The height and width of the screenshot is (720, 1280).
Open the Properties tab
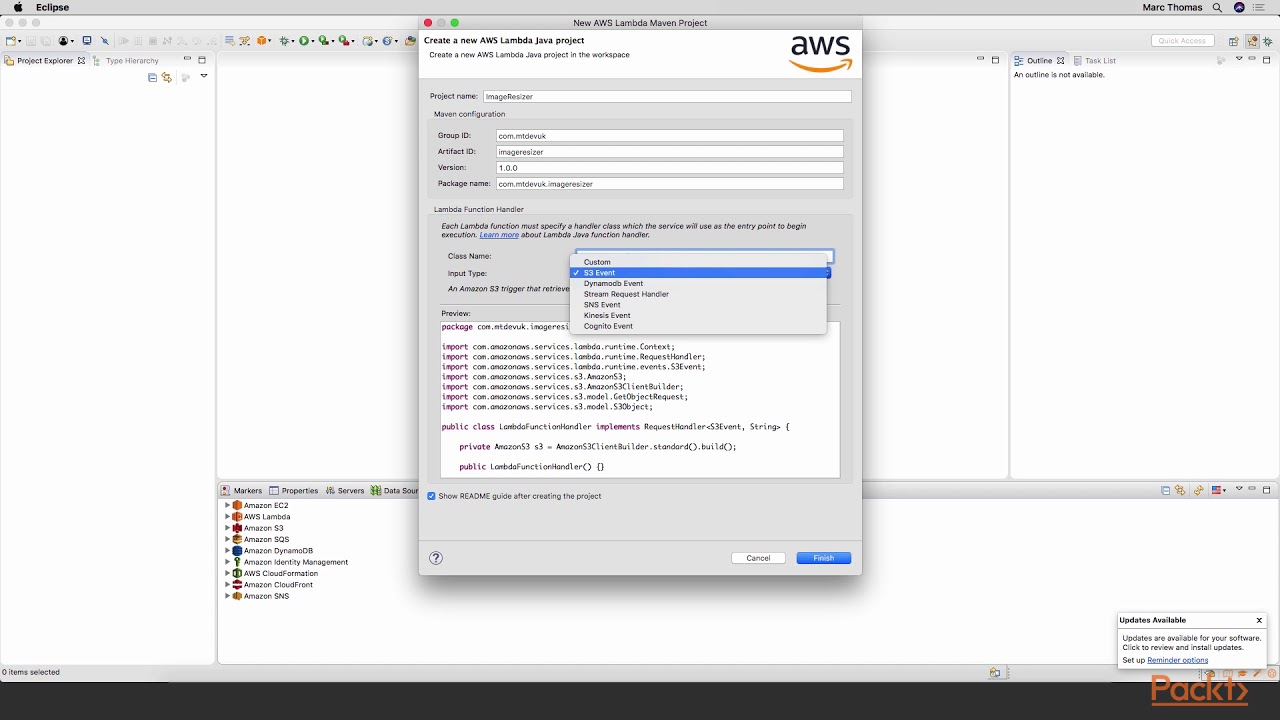point(293,491)
